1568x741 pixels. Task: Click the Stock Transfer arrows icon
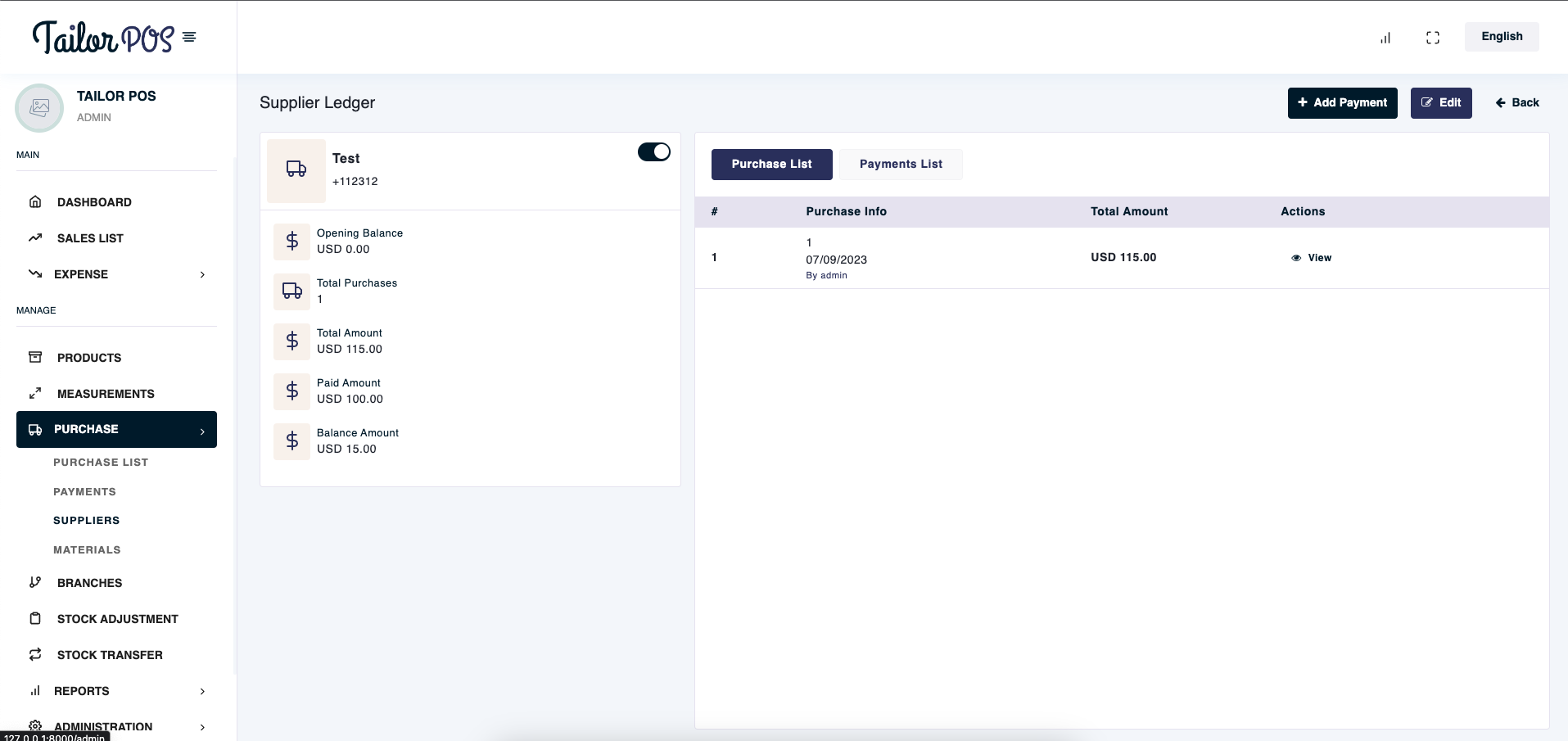(35, 654)
